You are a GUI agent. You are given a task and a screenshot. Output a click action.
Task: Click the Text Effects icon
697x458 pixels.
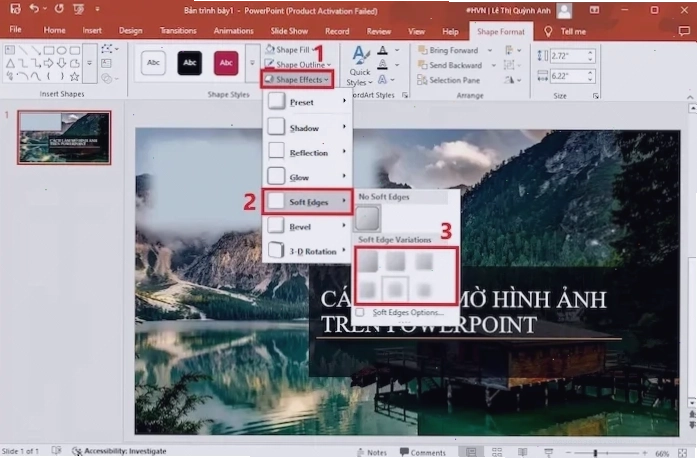pyautogui.click(x=382, y=80)
